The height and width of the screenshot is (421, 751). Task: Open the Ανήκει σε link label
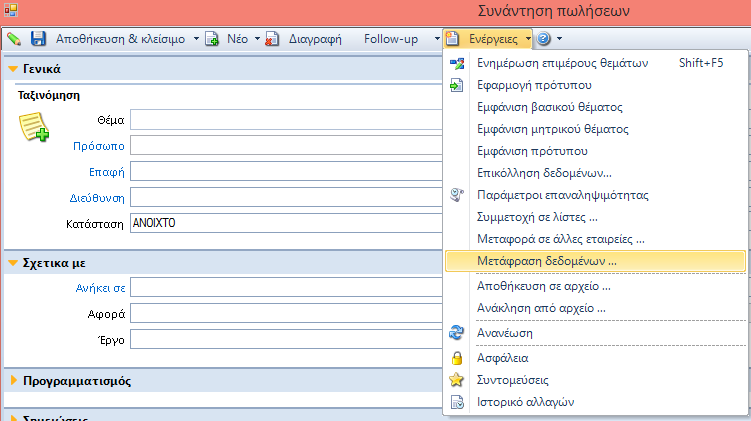point(101,288)
